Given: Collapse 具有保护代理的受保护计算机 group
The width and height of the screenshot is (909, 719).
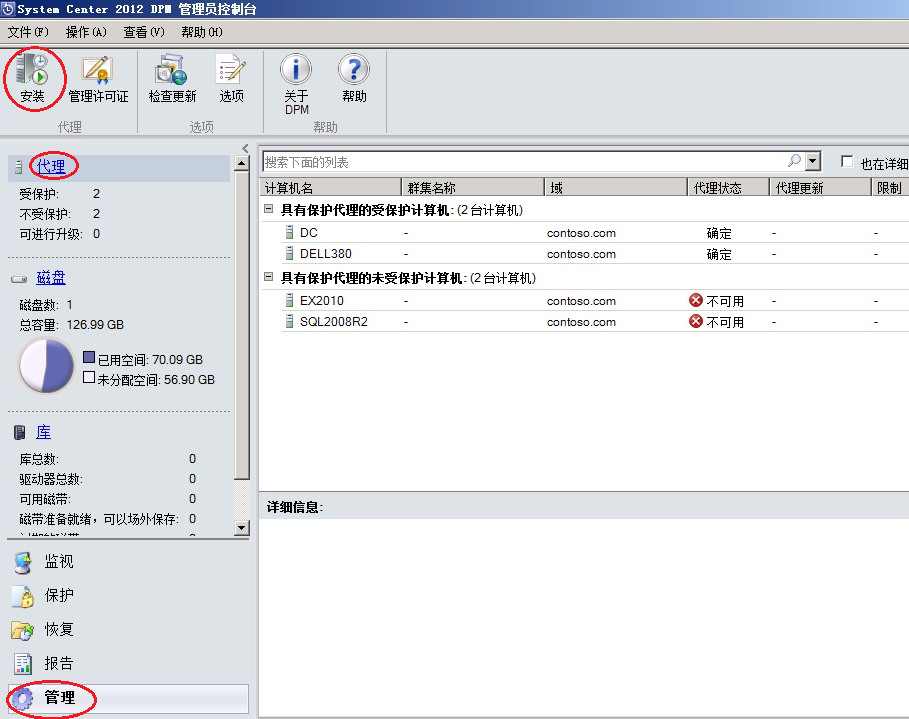Looking at the screenshot, I should point(268,209).
